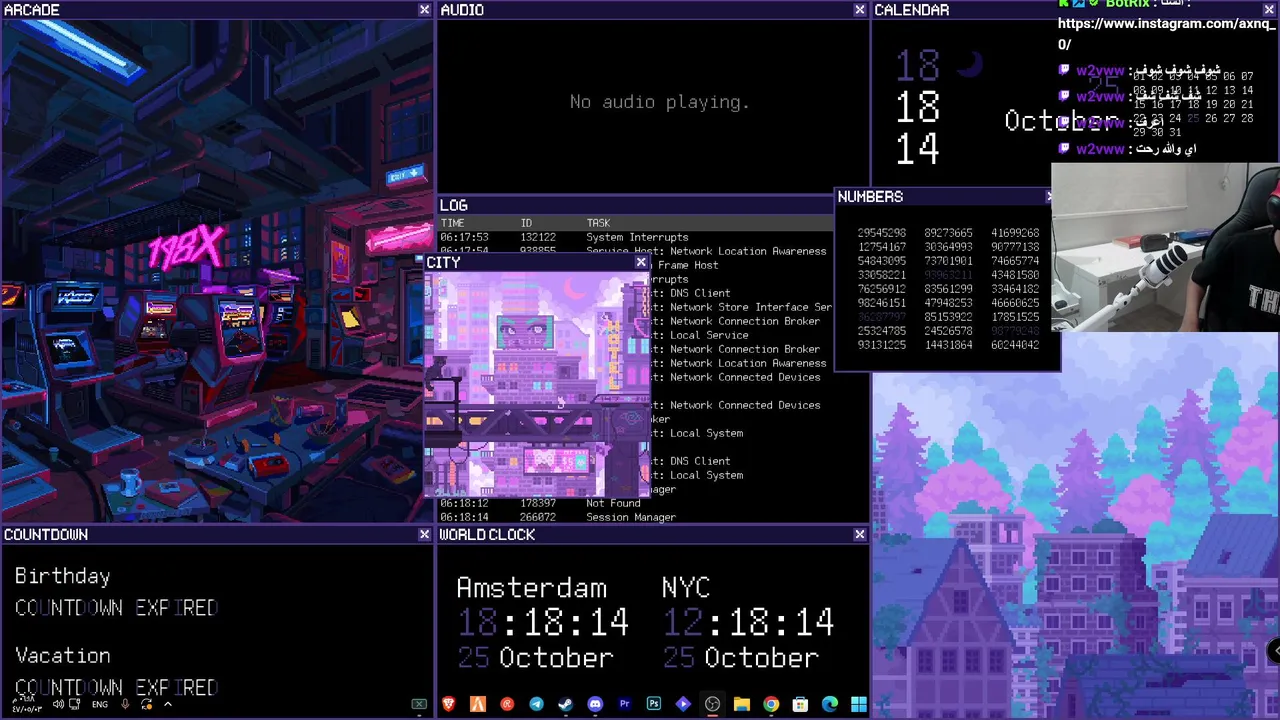This screenshot has height=720, width=1280.
Task: Click the No audio playing message
Action: pyautogui.click(x=659, y=102)
